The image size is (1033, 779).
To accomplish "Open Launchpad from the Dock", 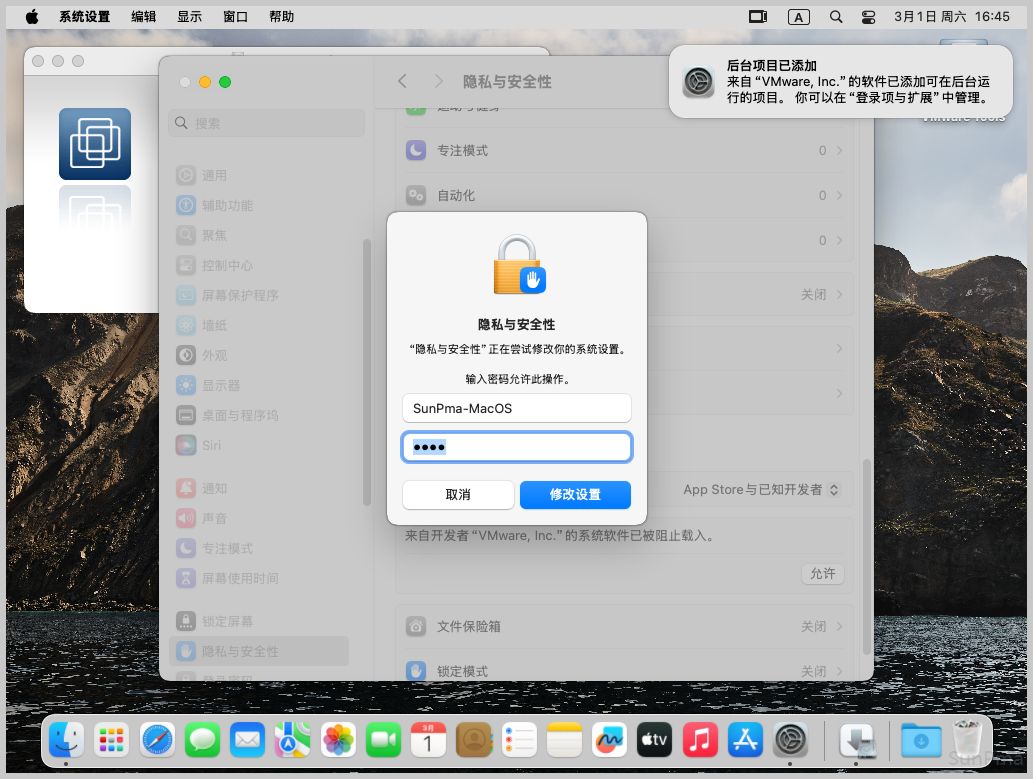I will pyautogui.click(x=112, y=740).
